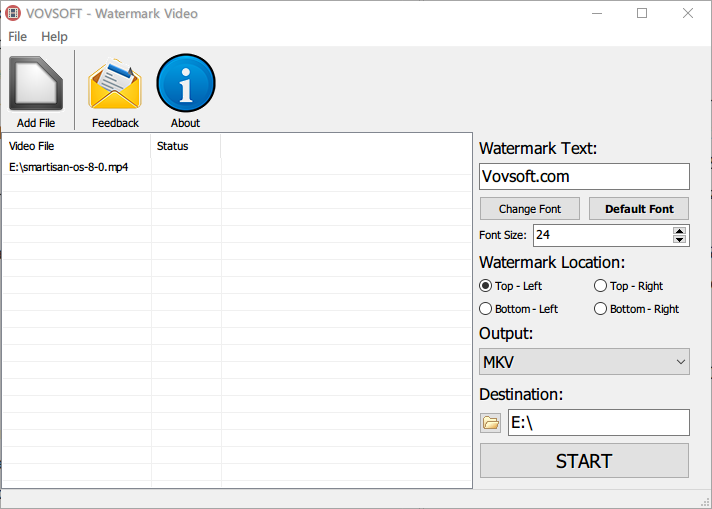The height and width of the screenshot is (509, 712).
Task: Close the Watermark Video window
Action: coord(688,14)
